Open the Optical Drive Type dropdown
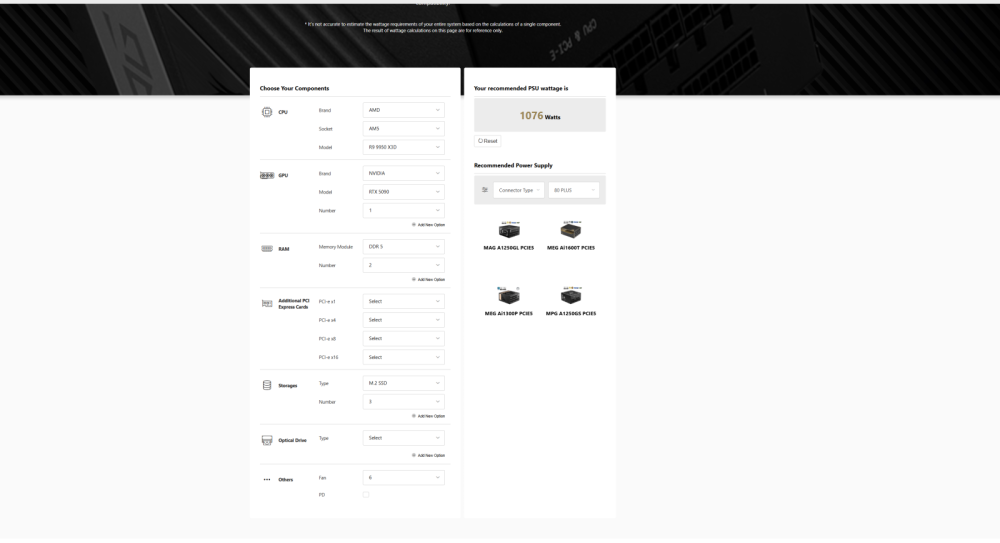Viewport: 1000px width, 543px height. [403, 438]
